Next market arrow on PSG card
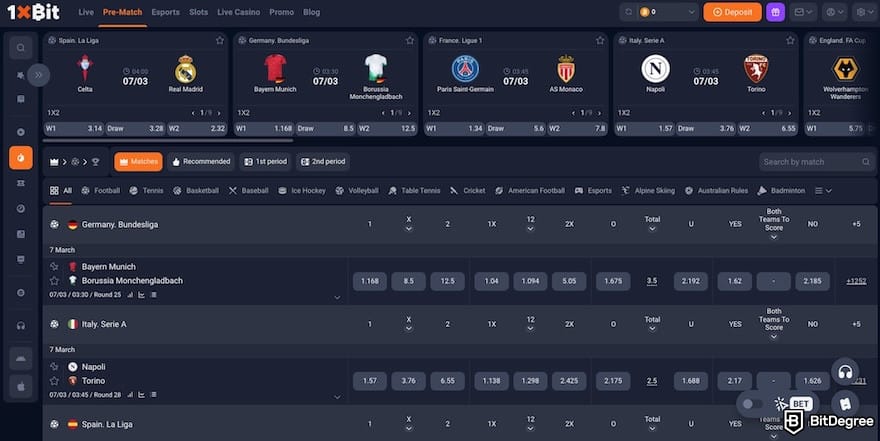The image size is (880, 441). point(599,113)
